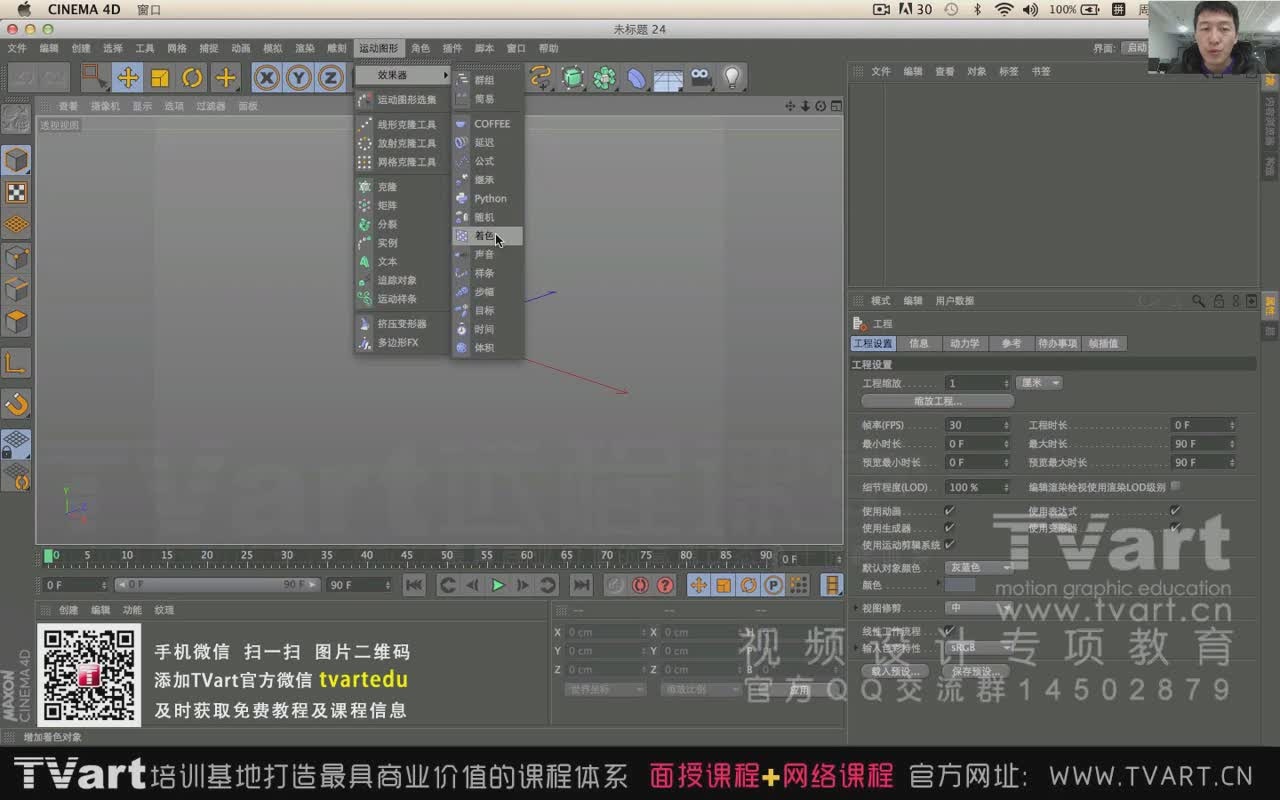The height and width of the screenshot is (800, 1280).
Task: Select points mode cube icon in sidebar
Action: tap(16, 258)
